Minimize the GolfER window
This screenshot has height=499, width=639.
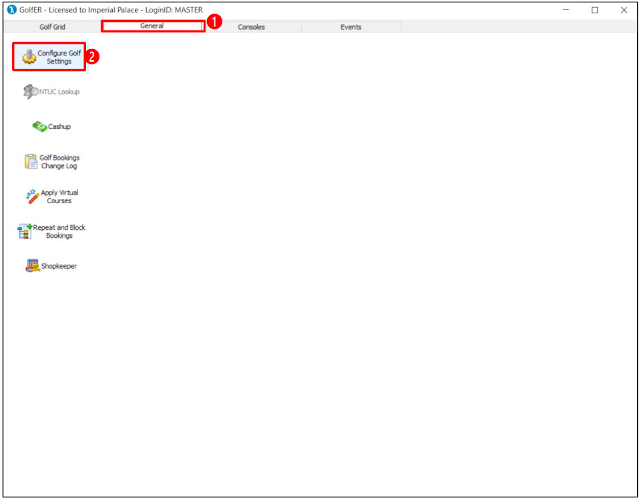click(x=566, y=10)
